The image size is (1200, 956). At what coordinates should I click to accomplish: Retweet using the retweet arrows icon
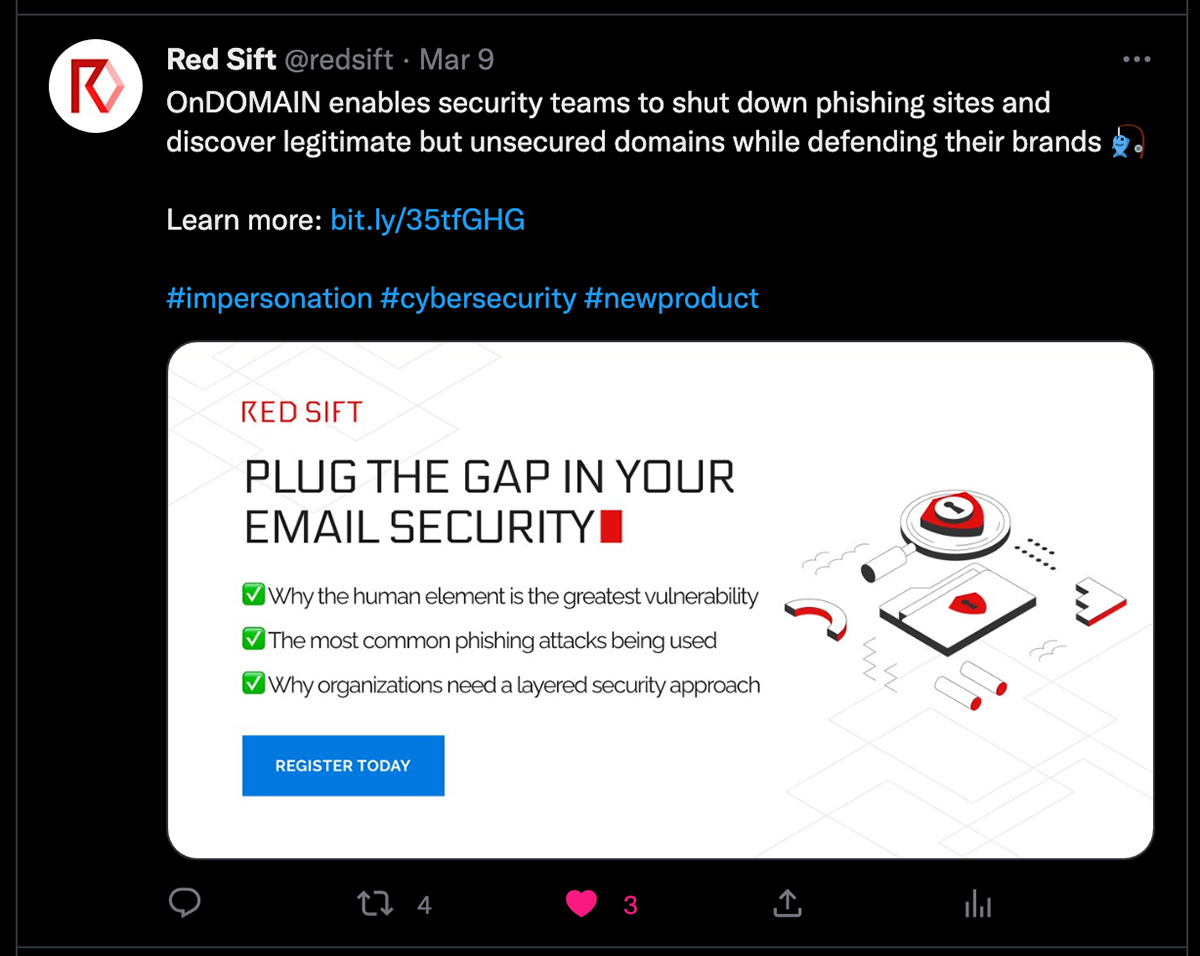(x=375, y=905)
